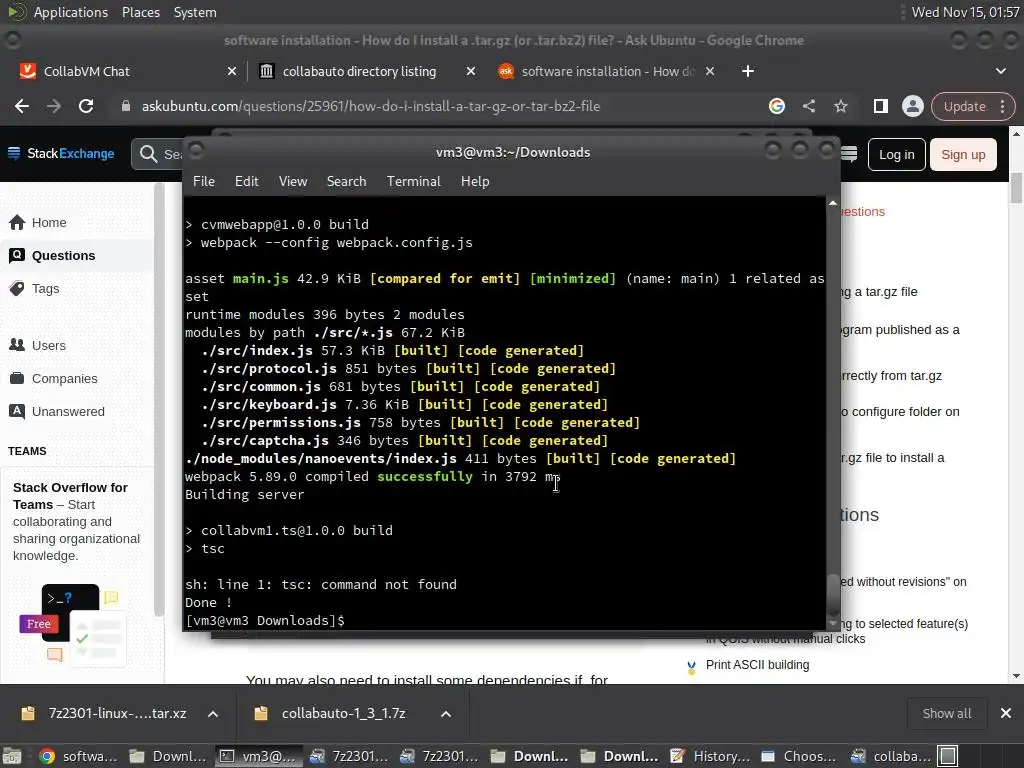Switch to the vm3@ terminal in taskbar
Screen dimensions: 1024x768
point(258,756)
